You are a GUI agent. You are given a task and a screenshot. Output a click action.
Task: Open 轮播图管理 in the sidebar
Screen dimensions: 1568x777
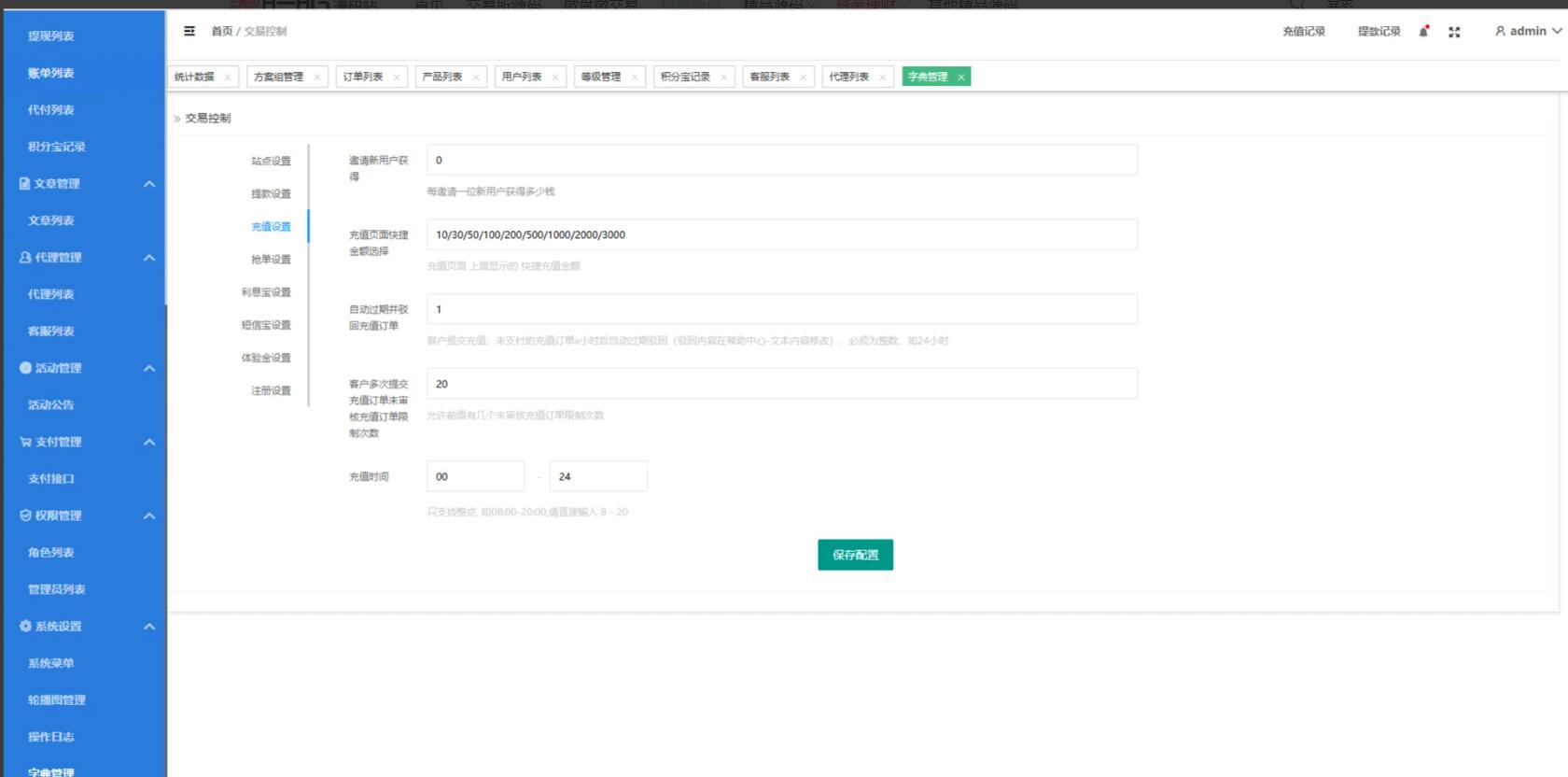[57, 700]
